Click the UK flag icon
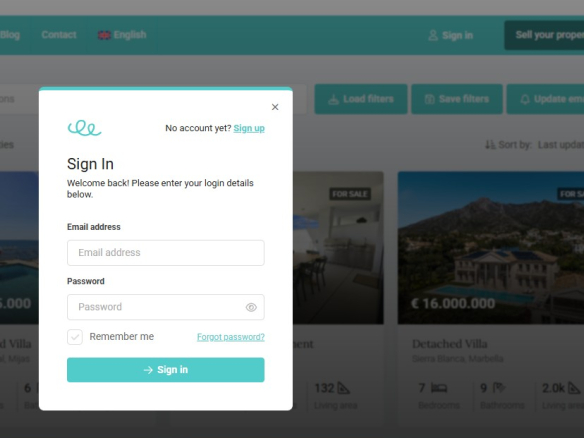The height and width of the screenshot is (438, 584). 104,35
